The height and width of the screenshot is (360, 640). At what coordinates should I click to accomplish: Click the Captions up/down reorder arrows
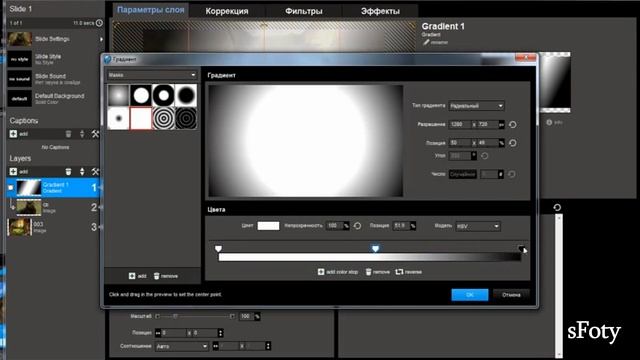point(82,134)
